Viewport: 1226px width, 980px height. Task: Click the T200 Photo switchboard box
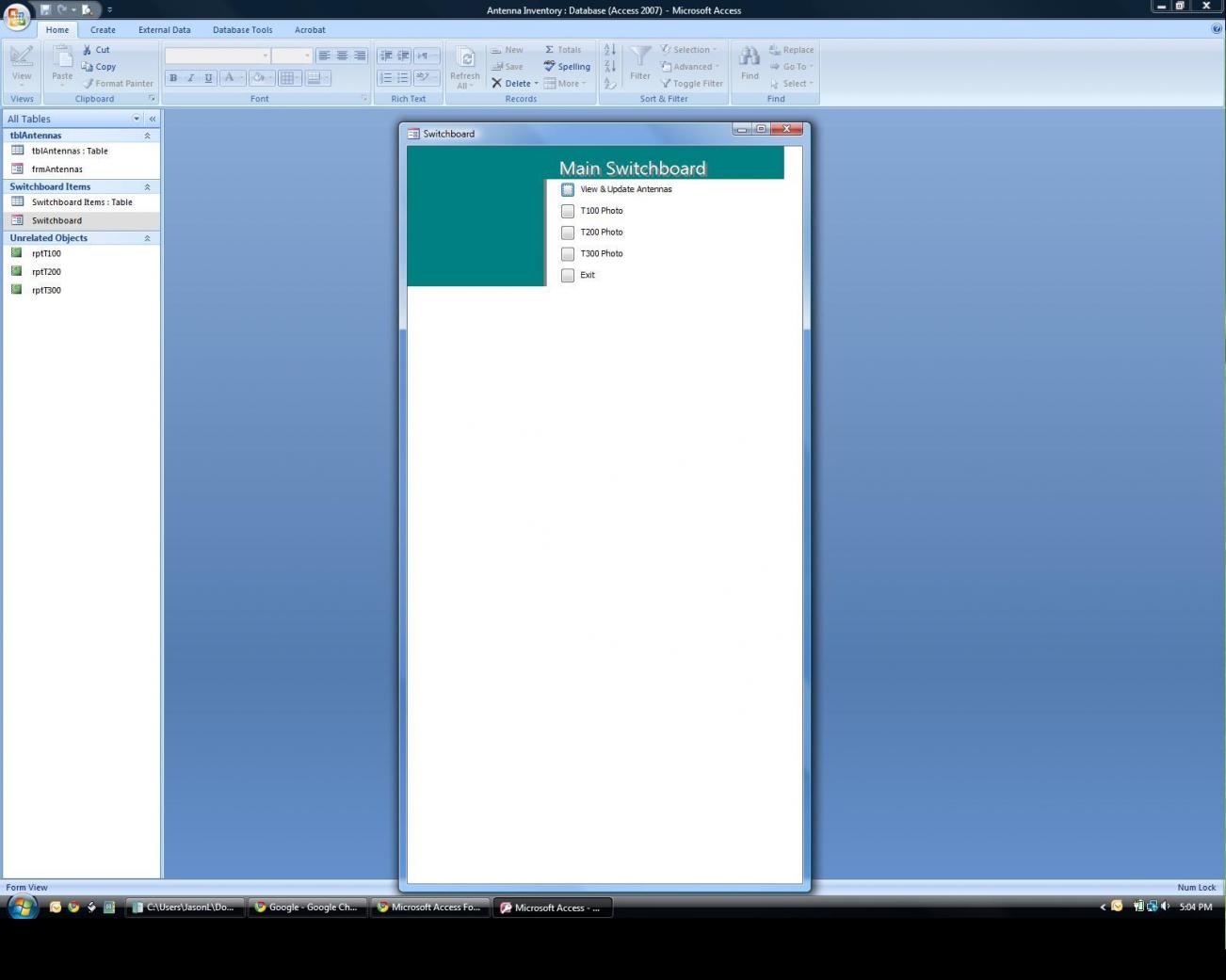pos(568,233)
